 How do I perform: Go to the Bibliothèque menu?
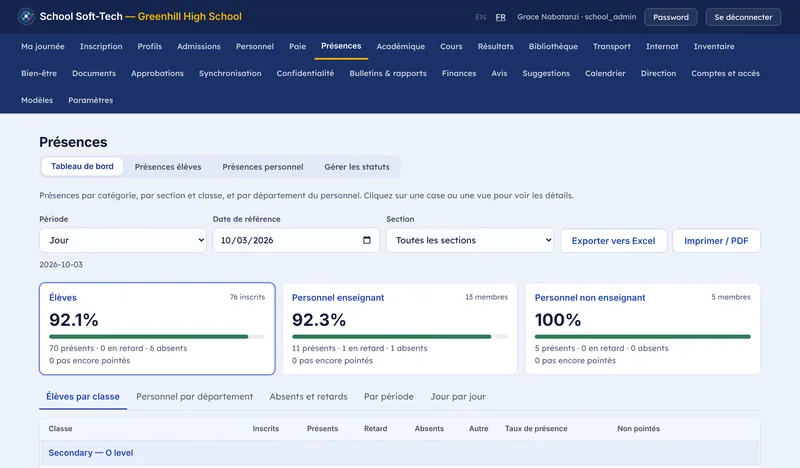(553, 46)
